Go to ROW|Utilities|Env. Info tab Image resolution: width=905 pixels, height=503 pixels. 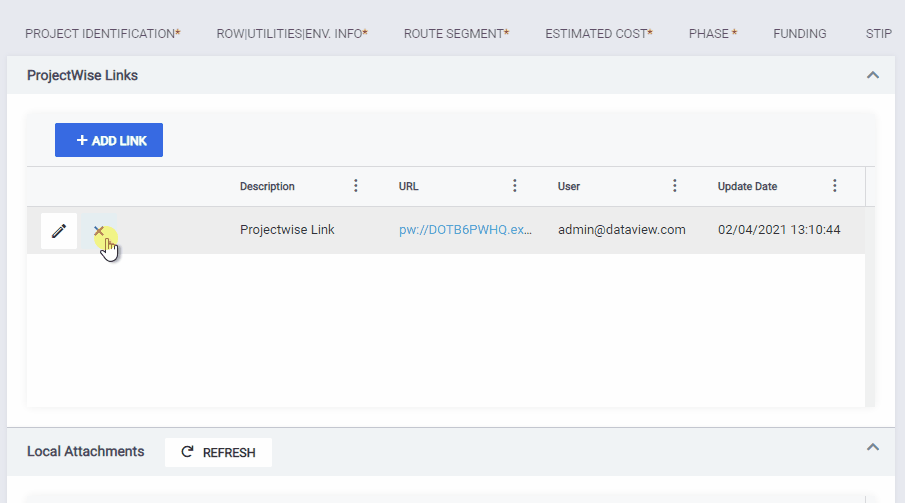point(292,34)
